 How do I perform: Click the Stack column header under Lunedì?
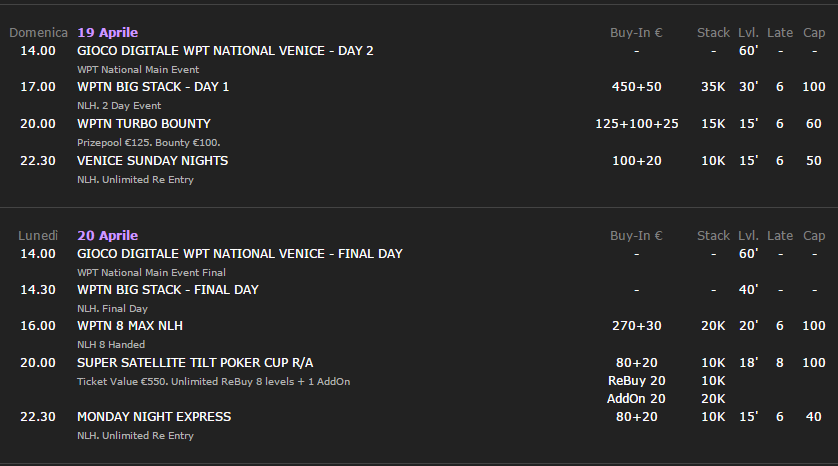point(713,236)
